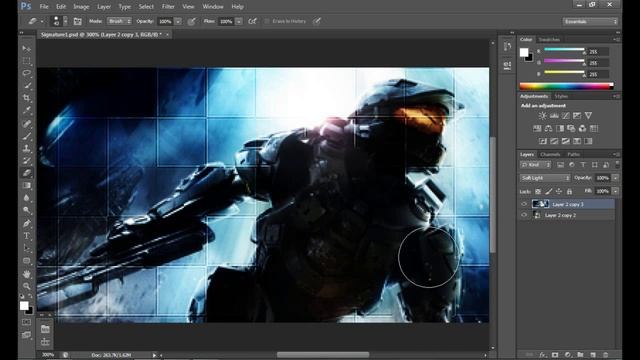The height and width of the screenshot is (360, 640).
Task: Select the Horizontal Type tool
Action: [27, 236]
